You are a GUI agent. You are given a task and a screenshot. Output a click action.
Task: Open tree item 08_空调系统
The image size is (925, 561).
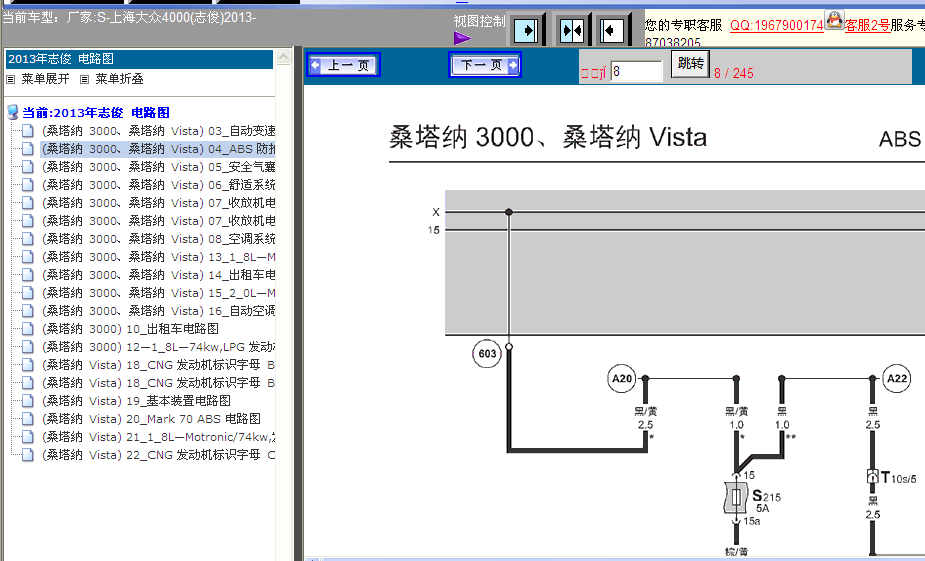point(158,239)
